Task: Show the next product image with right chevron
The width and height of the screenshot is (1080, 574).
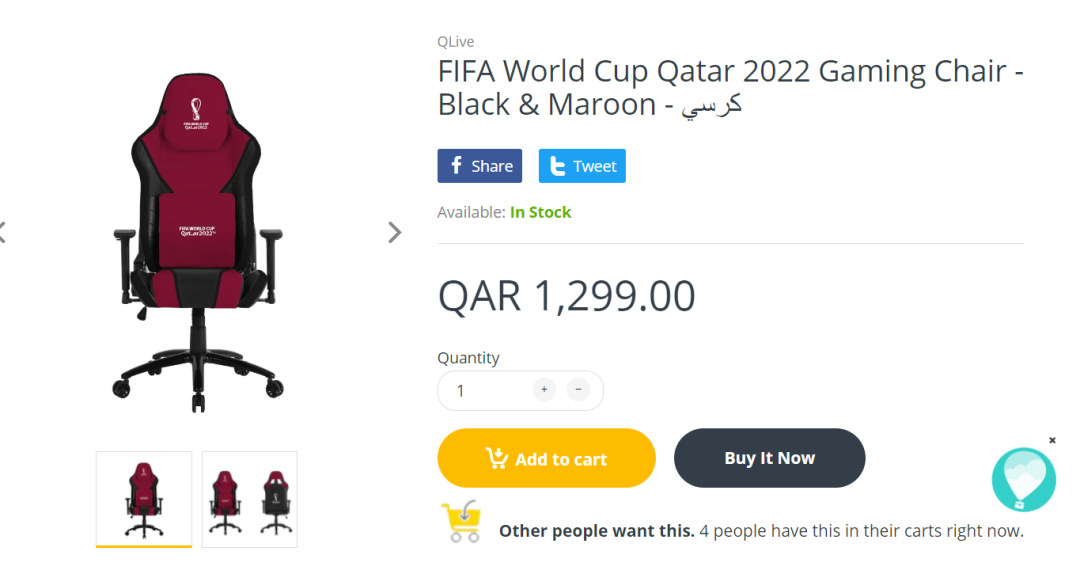Action: tap(395, 232)
